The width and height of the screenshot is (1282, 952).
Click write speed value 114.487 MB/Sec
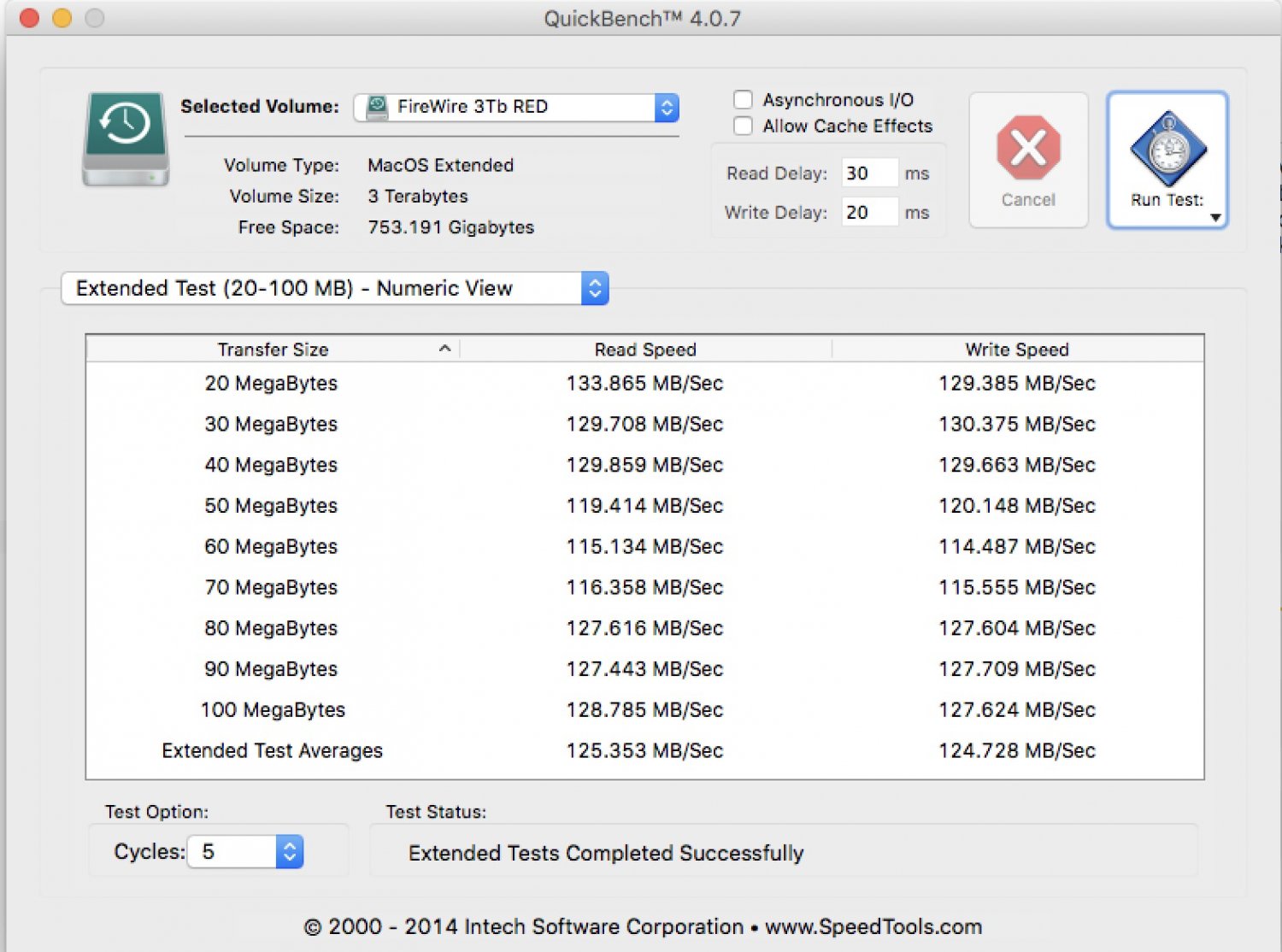coord(1017,546)
